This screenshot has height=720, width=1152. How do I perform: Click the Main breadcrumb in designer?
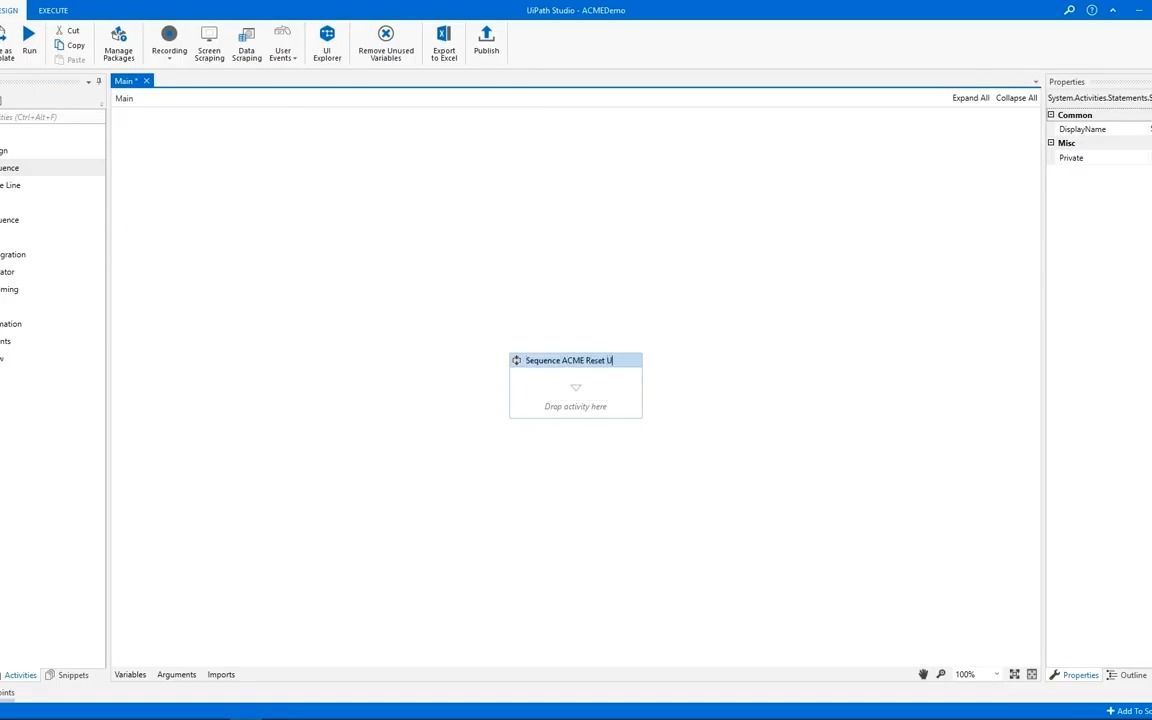point(124,98)
